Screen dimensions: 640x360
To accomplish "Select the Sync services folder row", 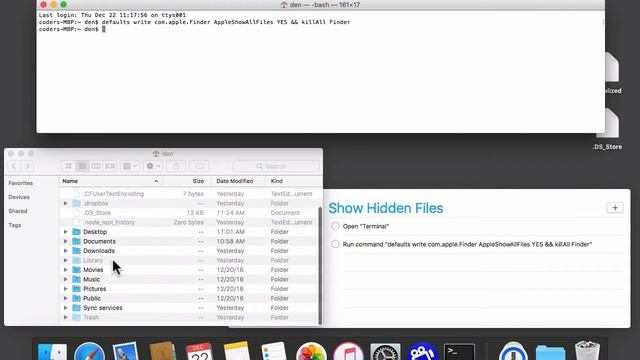I will point(188,308).
